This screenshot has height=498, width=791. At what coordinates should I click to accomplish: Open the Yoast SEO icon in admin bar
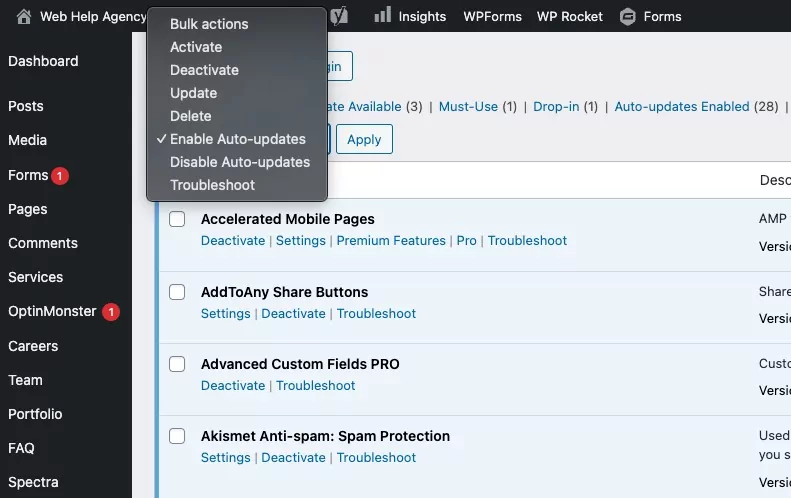pyautogui.click(x=340, y=16)
